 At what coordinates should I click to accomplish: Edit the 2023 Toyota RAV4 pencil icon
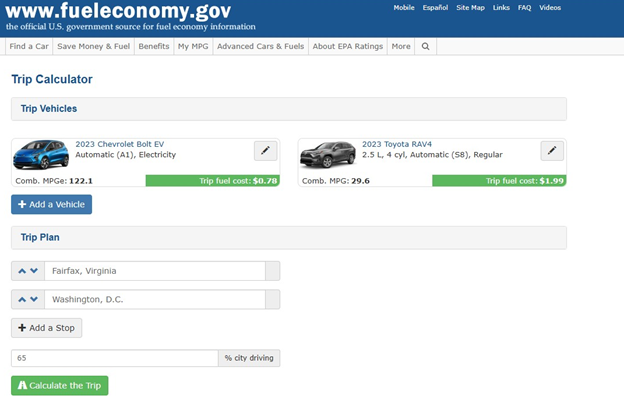tap(552, 151)
